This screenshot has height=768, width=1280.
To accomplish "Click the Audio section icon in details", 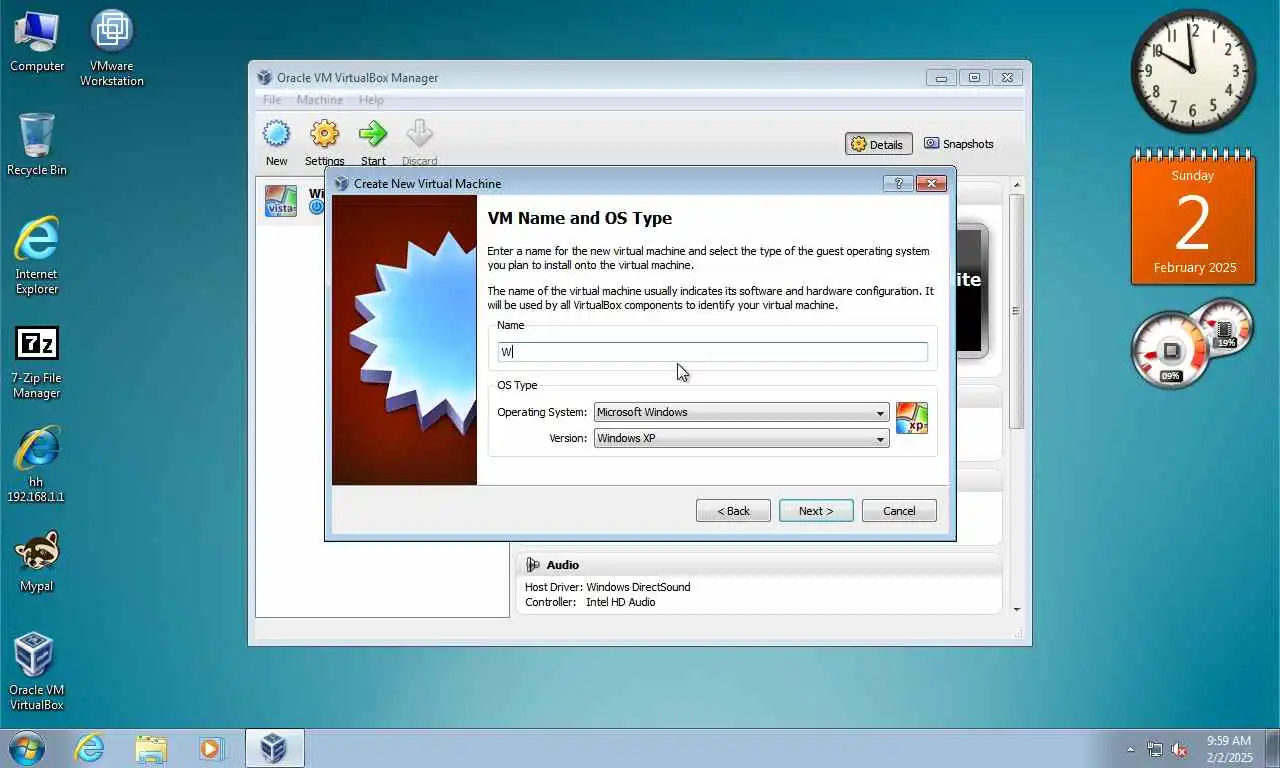I will [x=532, y=565].
